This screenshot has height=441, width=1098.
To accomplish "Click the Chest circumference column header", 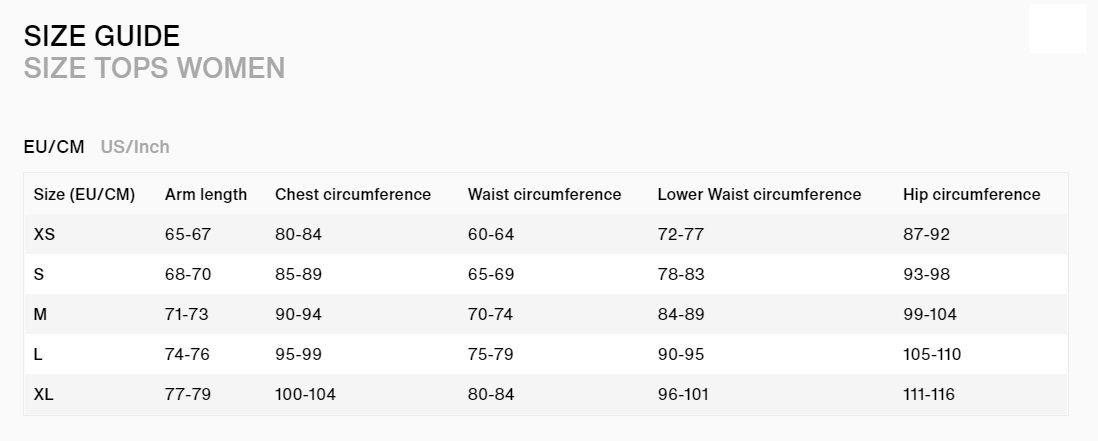I will [353, 195].
